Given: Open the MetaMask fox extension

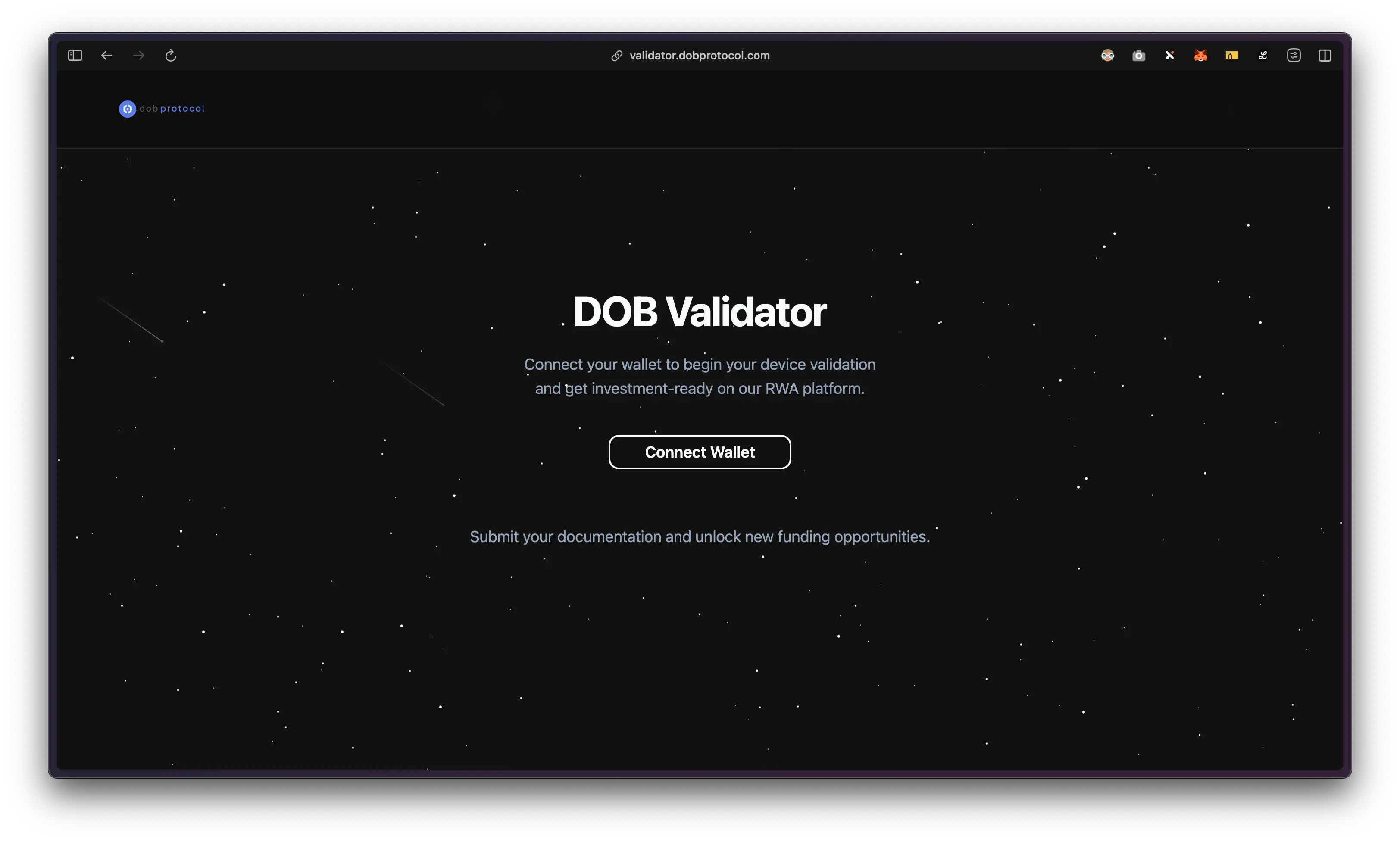Looking at the screenshot, I should point(1200,56).
